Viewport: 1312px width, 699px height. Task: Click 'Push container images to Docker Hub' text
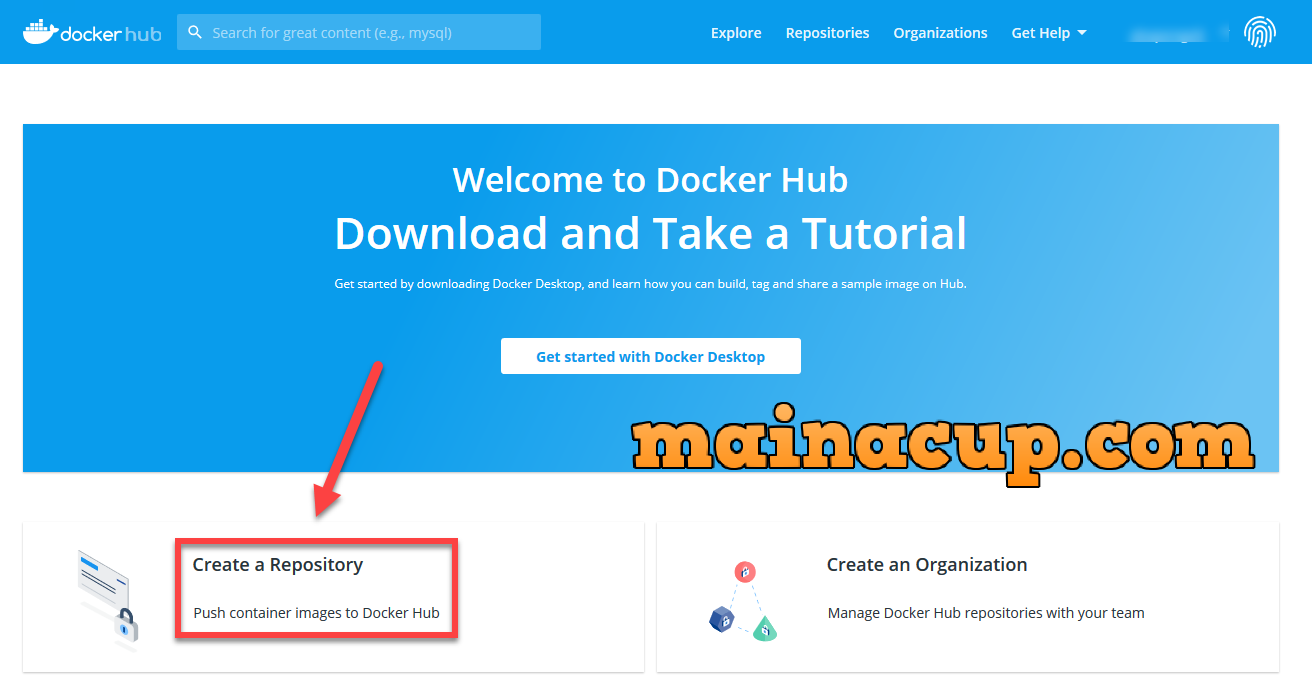pyautogui.click(x=316, y=613)
